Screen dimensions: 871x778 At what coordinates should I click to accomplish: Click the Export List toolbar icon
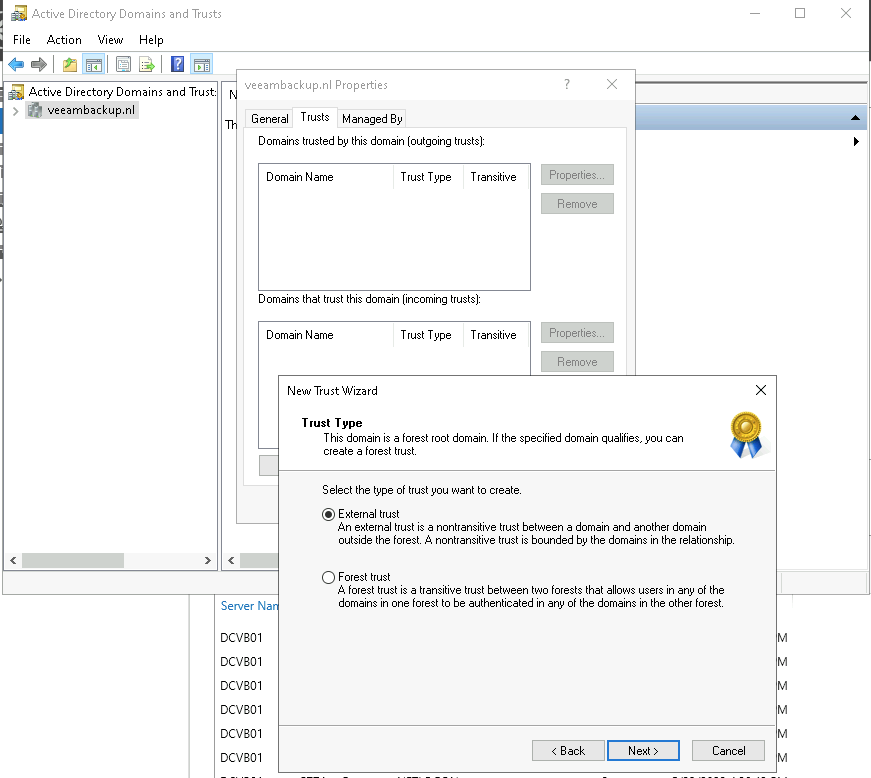tap(146, 65)
